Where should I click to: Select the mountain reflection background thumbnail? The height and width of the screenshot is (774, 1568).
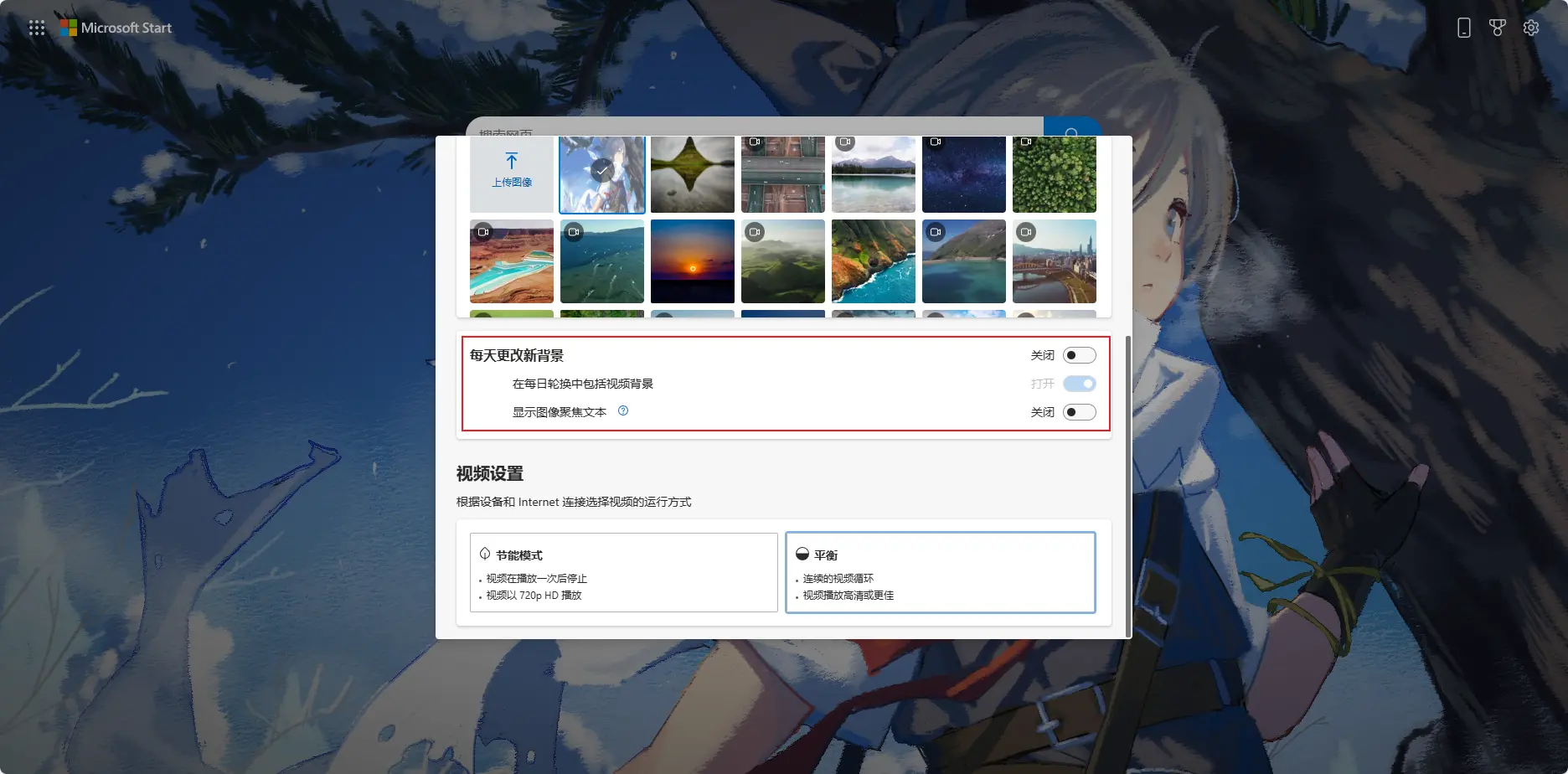click(x=692, y=176)
